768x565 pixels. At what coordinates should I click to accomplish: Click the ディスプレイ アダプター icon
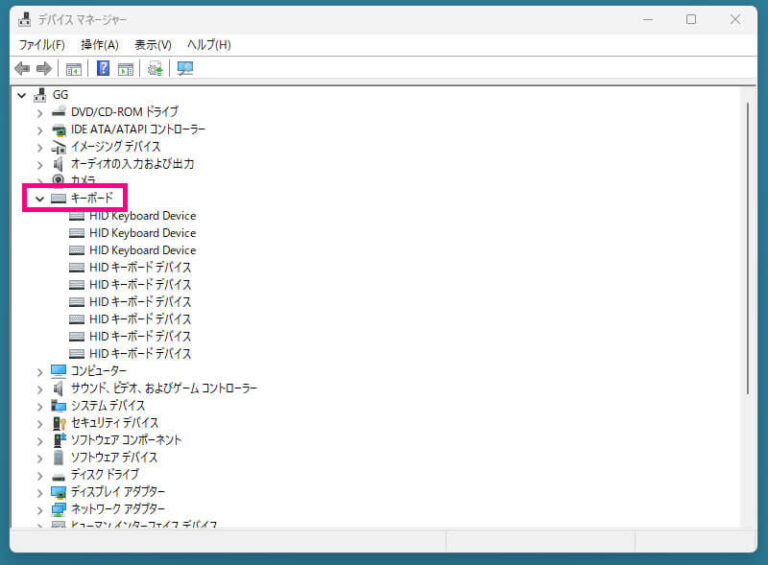tap(59, 492)
